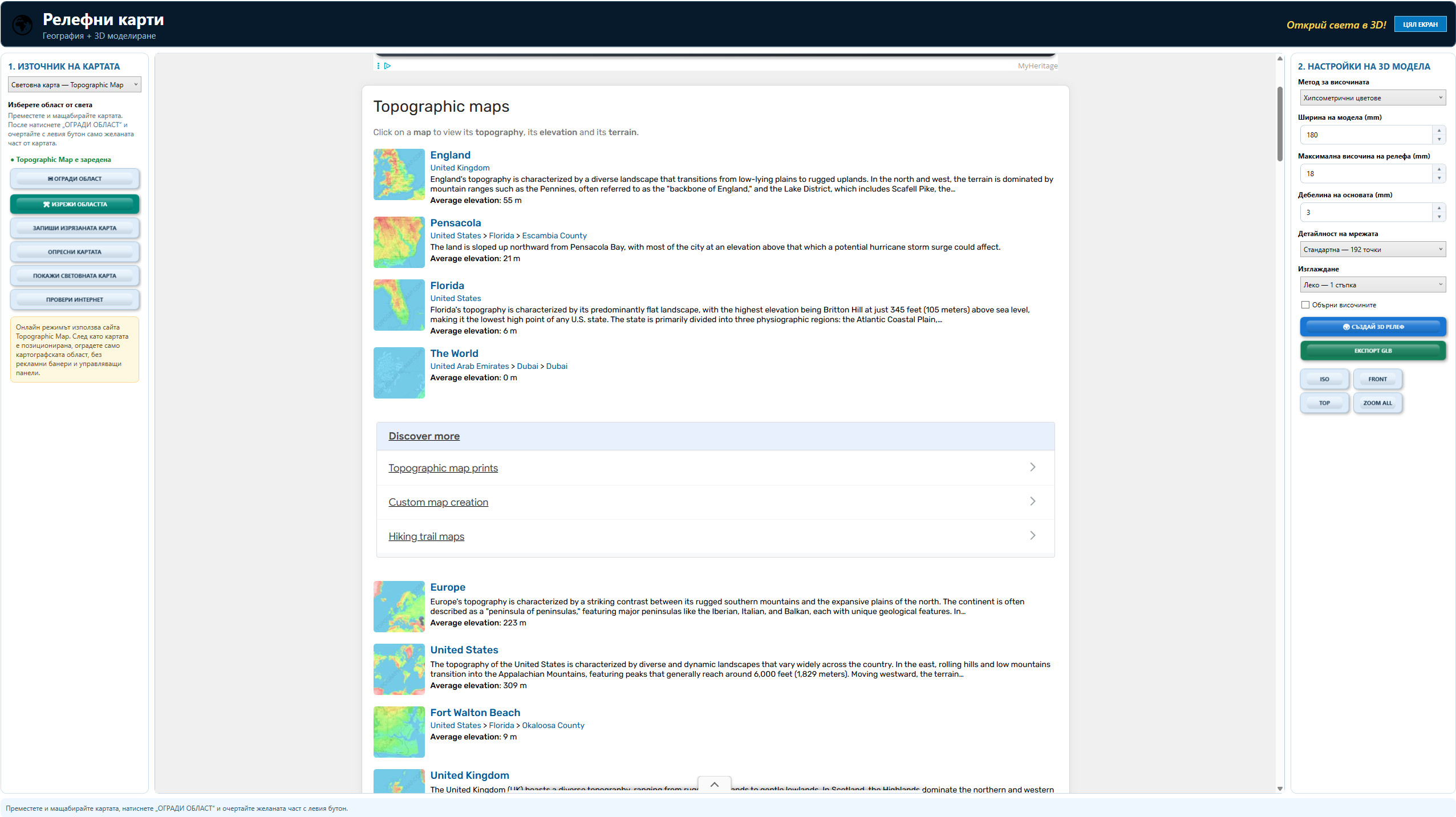Click the AdChoices triangle icon
This screenshot has height=817, width=1456.
388,66
